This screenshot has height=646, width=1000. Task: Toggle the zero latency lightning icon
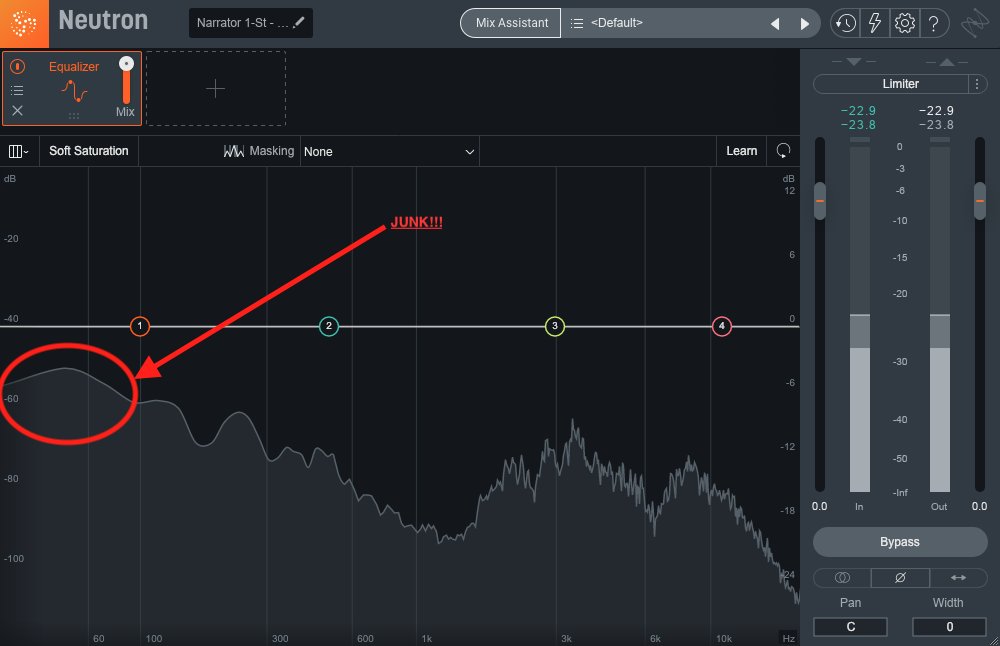tap(874, 24)
